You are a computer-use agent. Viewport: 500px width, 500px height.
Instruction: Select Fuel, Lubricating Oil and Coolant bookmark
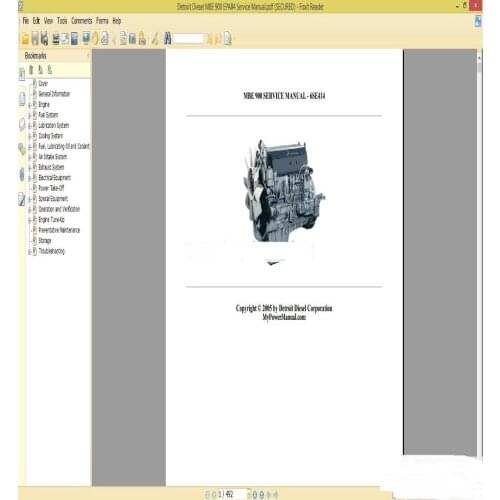[64, 146]
